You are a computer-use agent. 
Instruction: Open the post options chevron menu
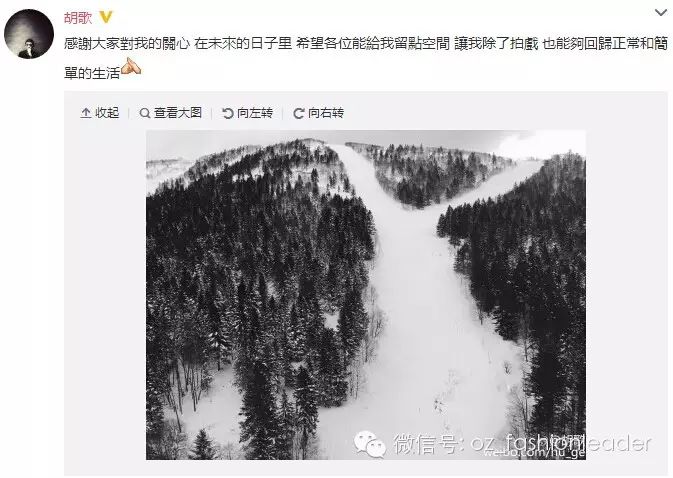click(x=661, y=13)
